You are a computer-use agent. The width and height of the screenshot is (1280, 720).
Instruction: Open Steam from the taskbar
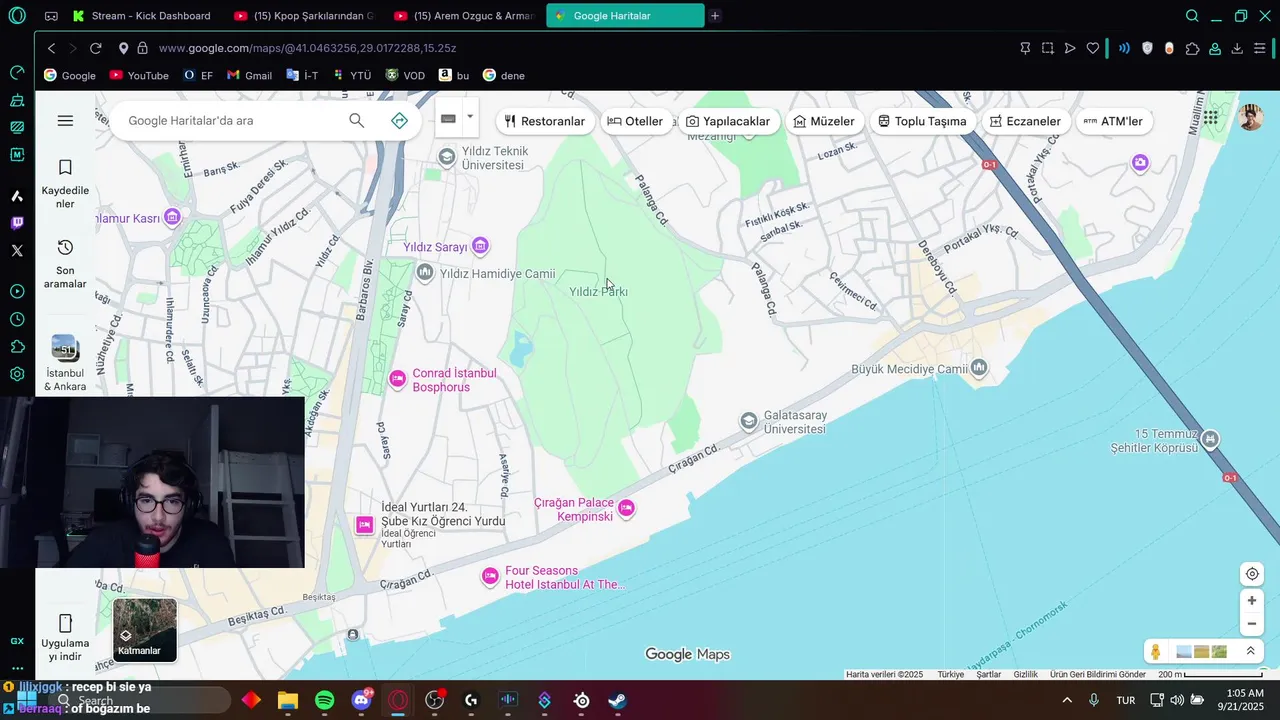pyautogui.click(x=617, y=700)
